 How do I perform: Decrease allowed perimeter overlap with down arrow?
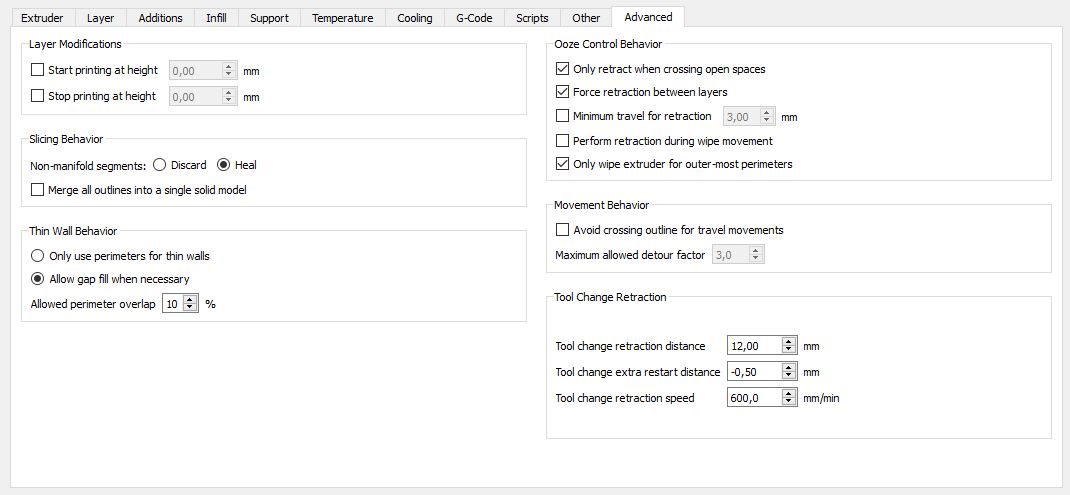click(x=190, y=308)
